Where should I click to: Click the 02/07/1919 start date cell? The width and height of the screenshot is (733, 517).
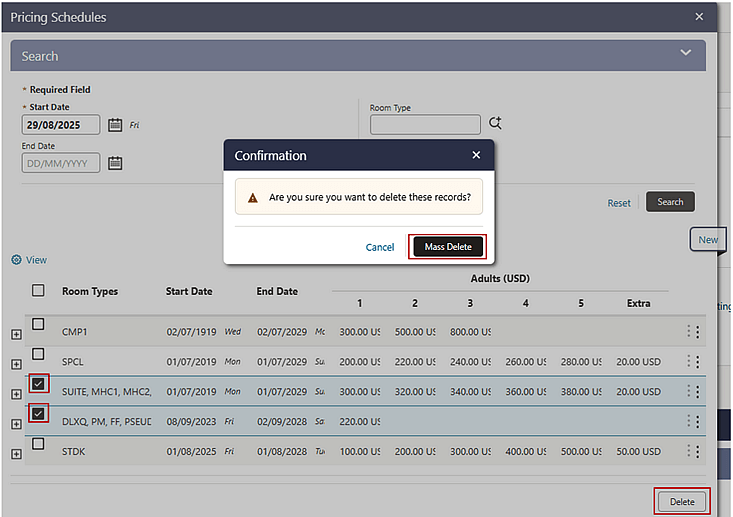tap(191, 332)
